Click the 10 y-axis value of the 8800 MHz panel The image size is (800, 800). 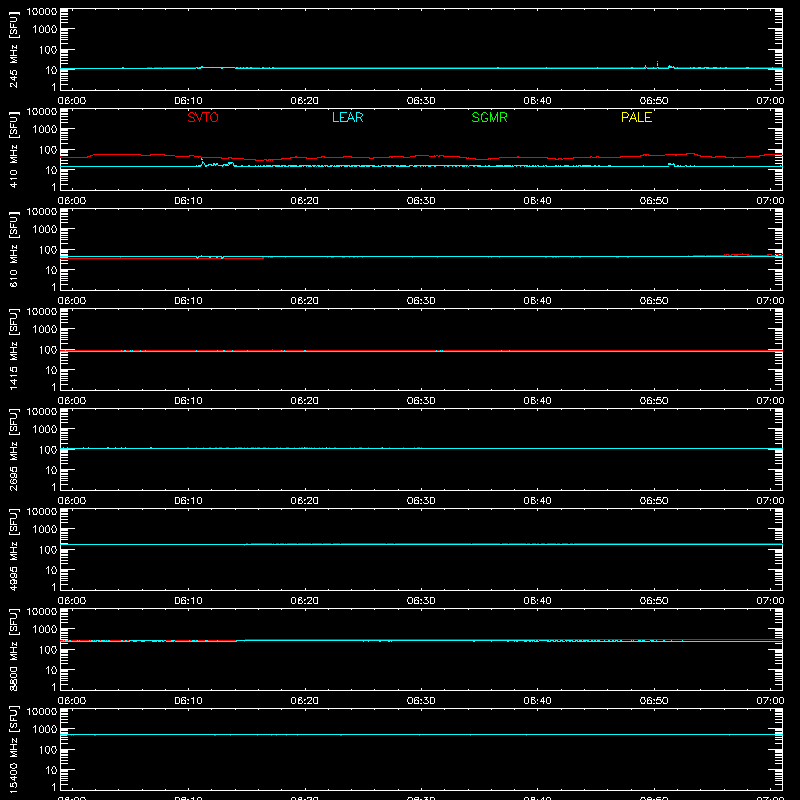point(51,670)
